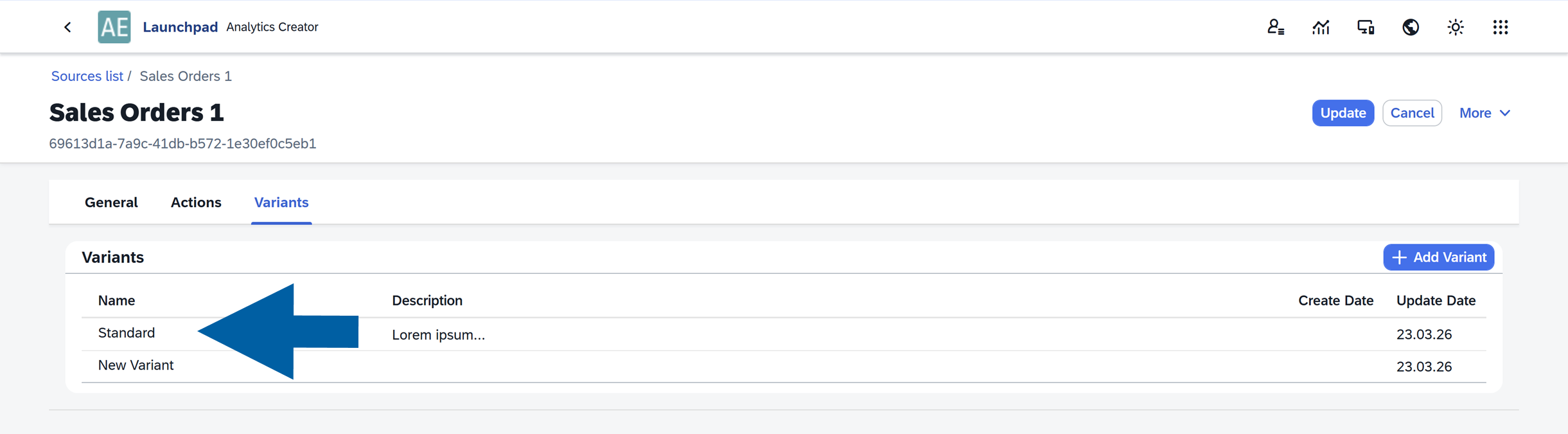Click the devices screen icon
This screenshot has width=1568, height=434.
[x=1366, y=27]
